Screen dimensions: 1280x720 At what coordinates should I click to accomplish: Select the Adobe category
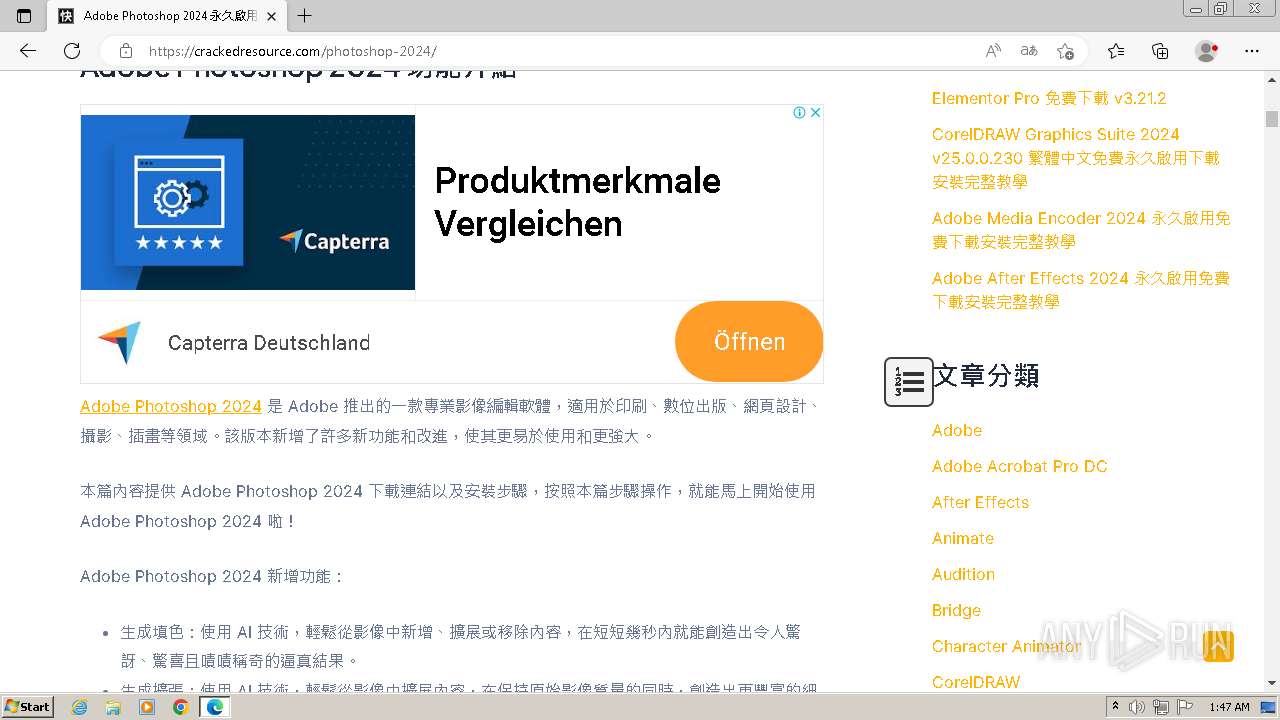coord(957,430)
